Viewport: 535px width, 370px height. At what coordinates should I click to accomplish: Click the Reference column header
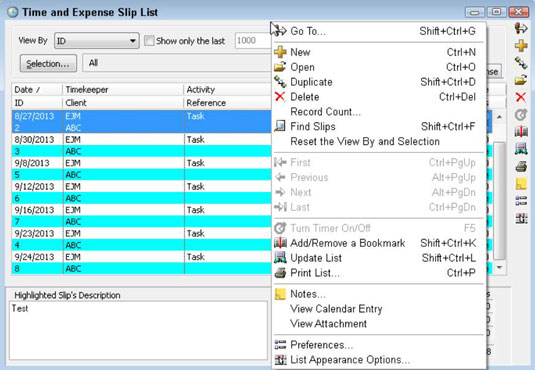pos(228,103)
